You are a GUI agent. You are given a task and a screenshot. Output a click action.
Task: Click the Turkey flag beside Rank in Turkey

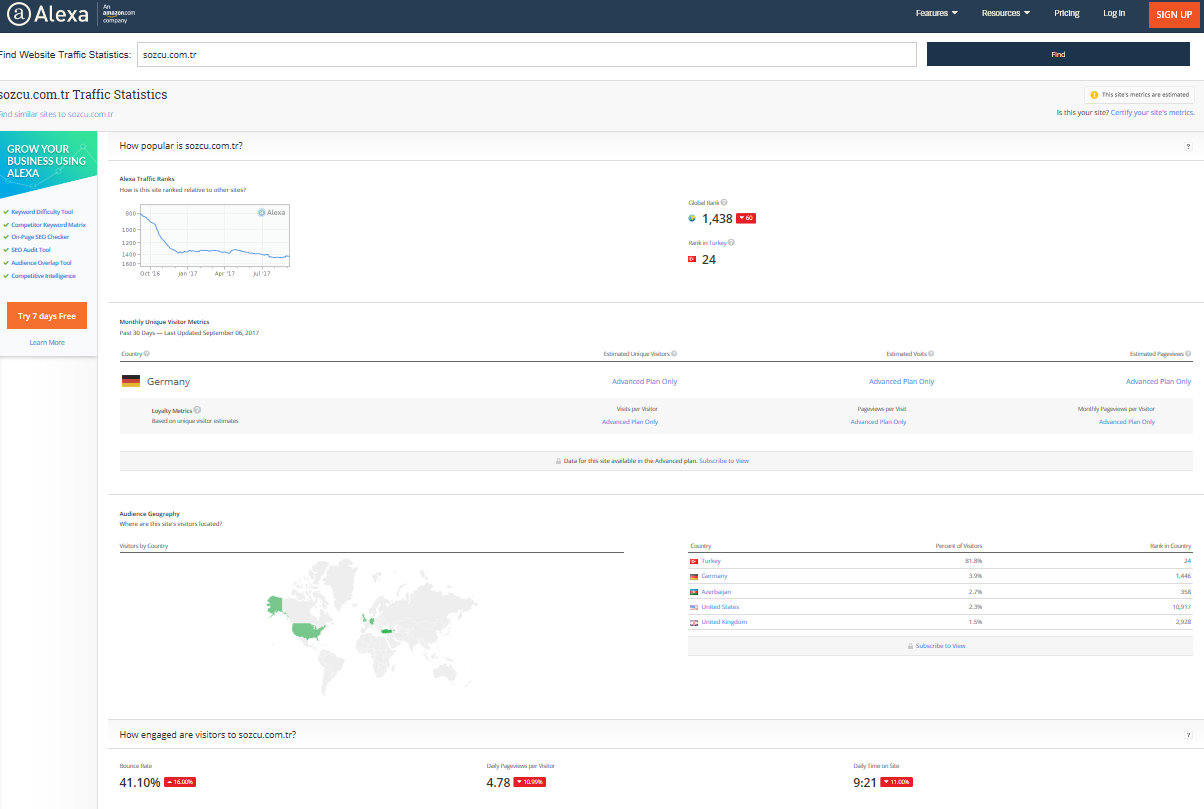click(692, 260)
